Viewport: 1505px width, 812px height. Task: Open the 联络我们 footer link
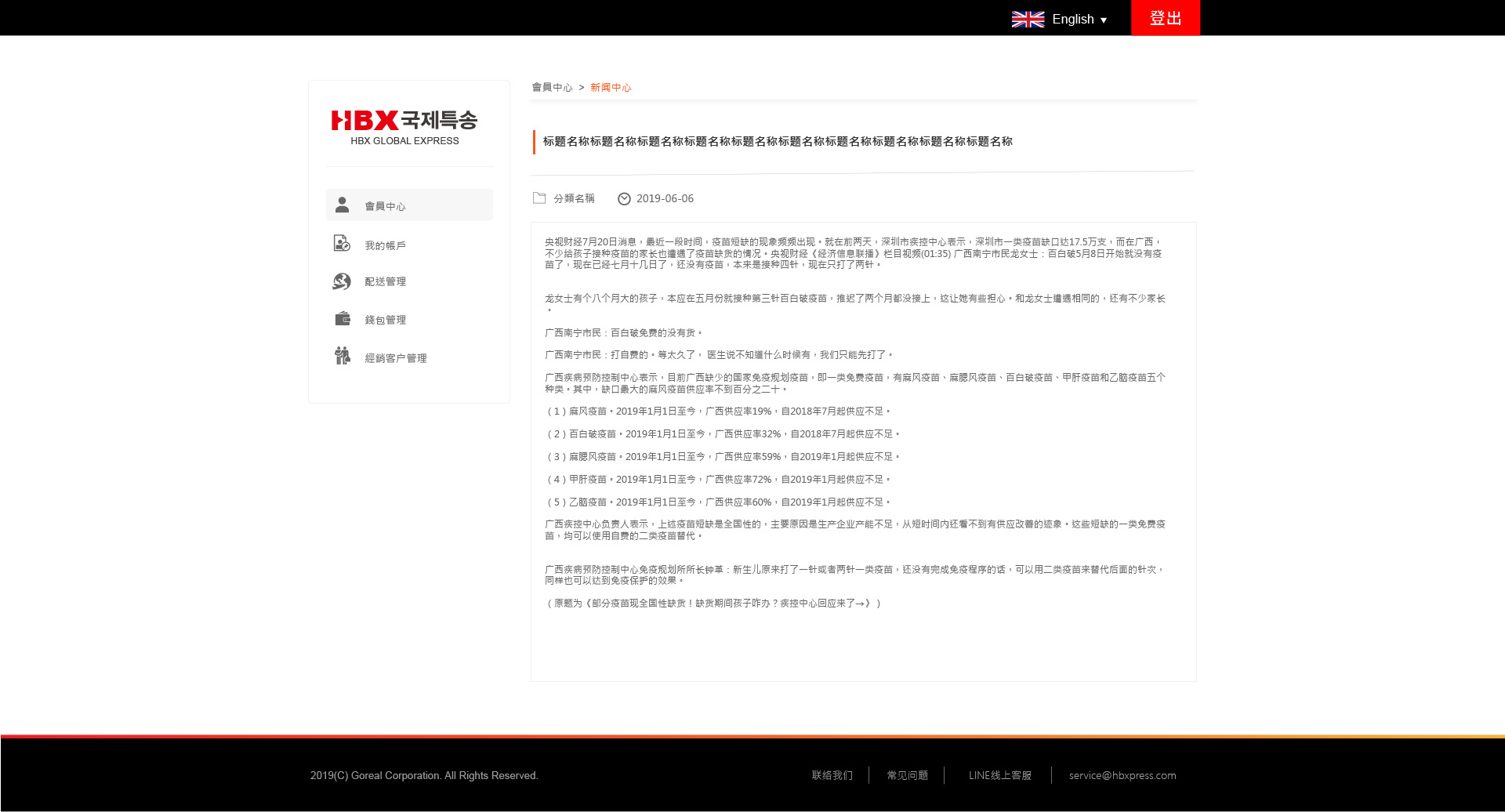tap(832, 775)
